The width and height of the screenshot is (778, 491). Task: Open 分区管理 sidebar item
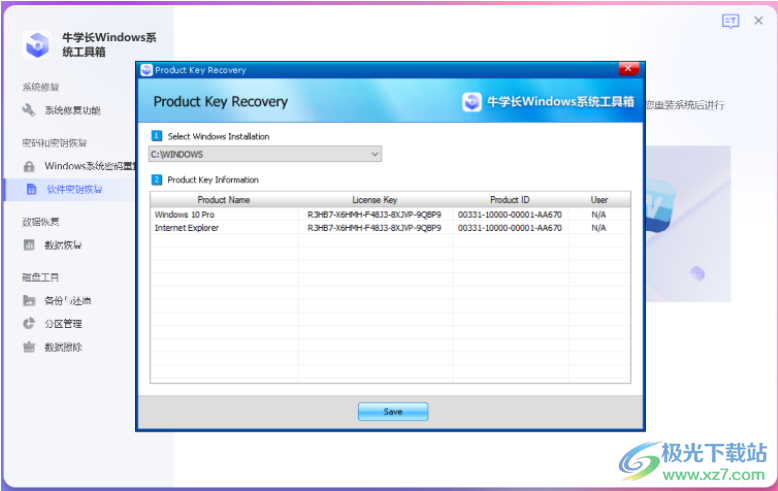click(63, 323)
